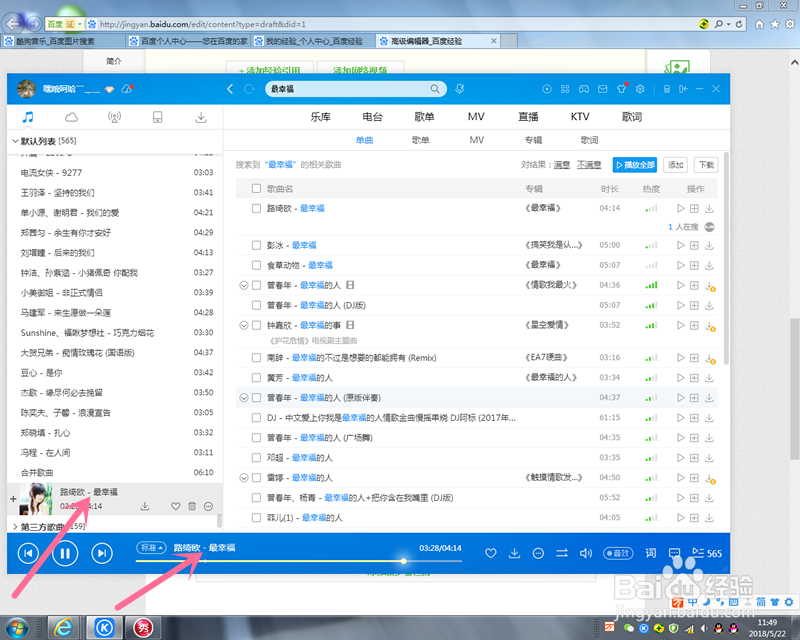800x640 pixels.
Task: Download the playing song from bottom bar
Action: [515, 553]
